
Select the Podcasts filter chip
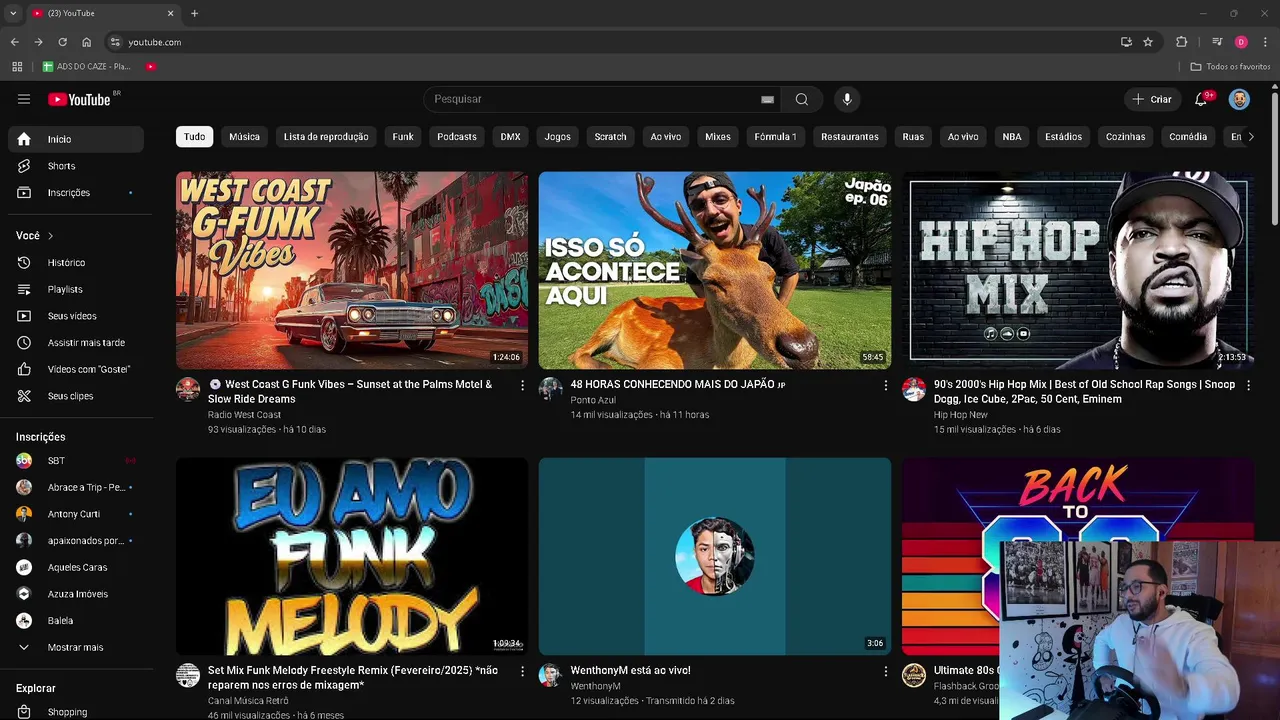[x=457, y=136]
